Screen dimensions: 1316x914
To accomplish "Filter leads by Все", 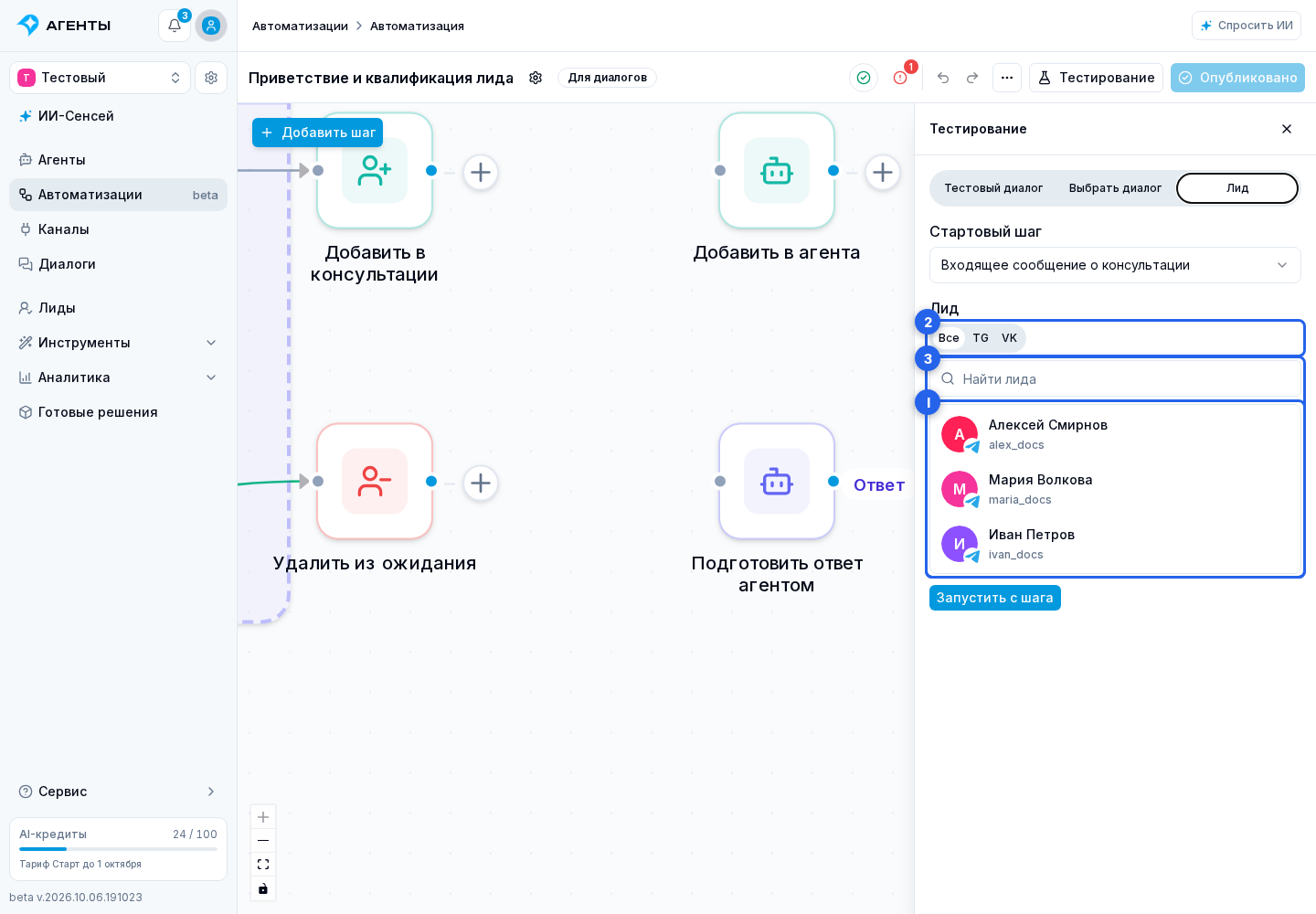I will click(x=949, y=338).
